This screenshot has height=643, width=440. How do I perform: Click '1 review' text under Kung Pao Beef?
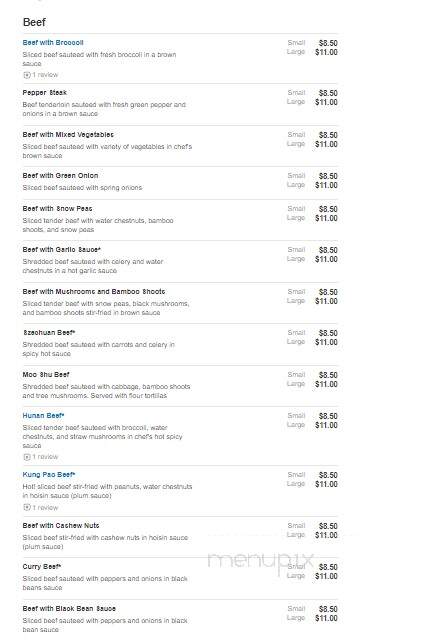45,508
